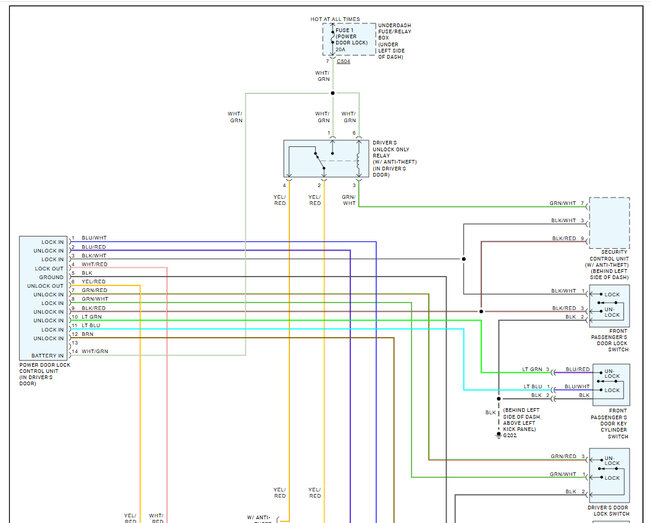Click 'BLK/RED 3' at passenger door lock switch
650x523 pixels.
pyautogui.click(x=568, y=308)
